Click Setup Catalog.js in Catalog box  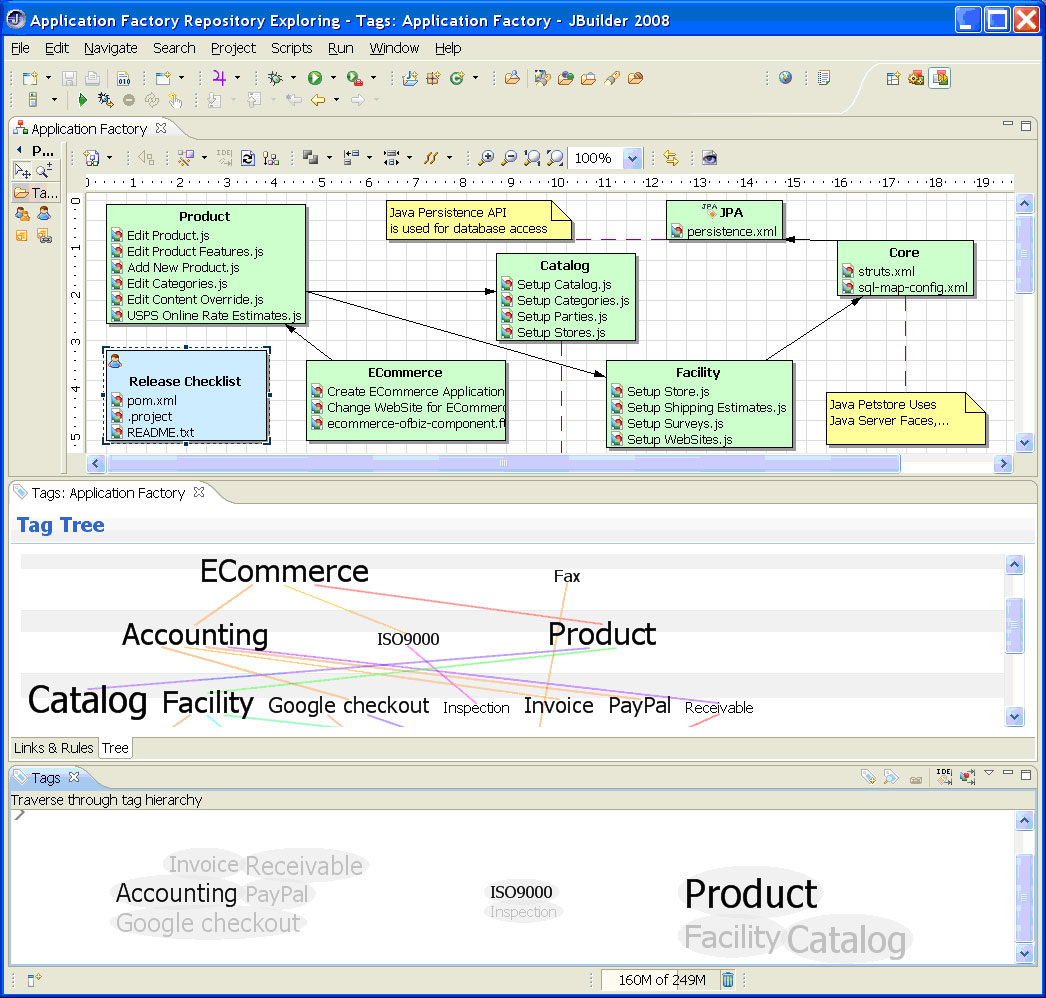tap(564, 285)
